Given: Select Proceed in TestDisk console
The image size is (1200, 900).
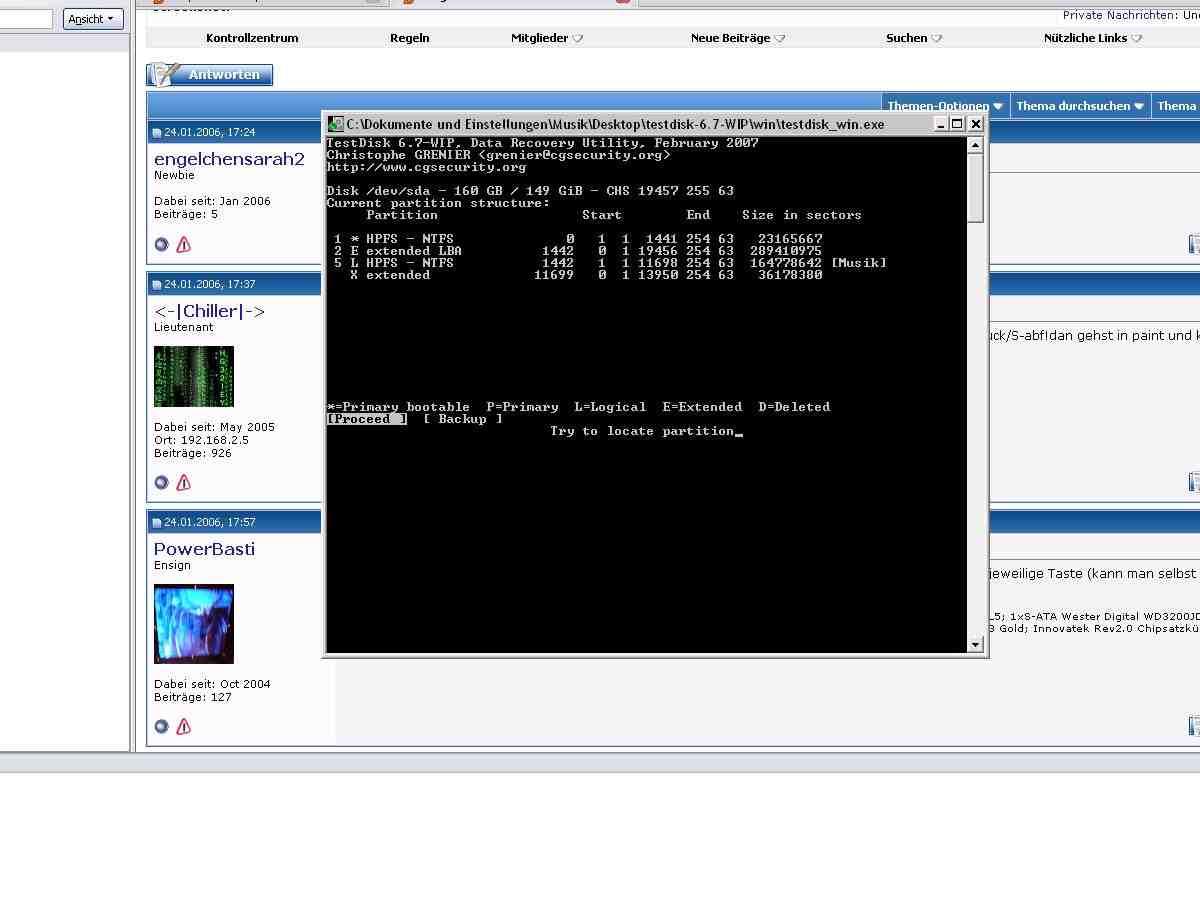Looking at the screenshot, I should [367, 419].
